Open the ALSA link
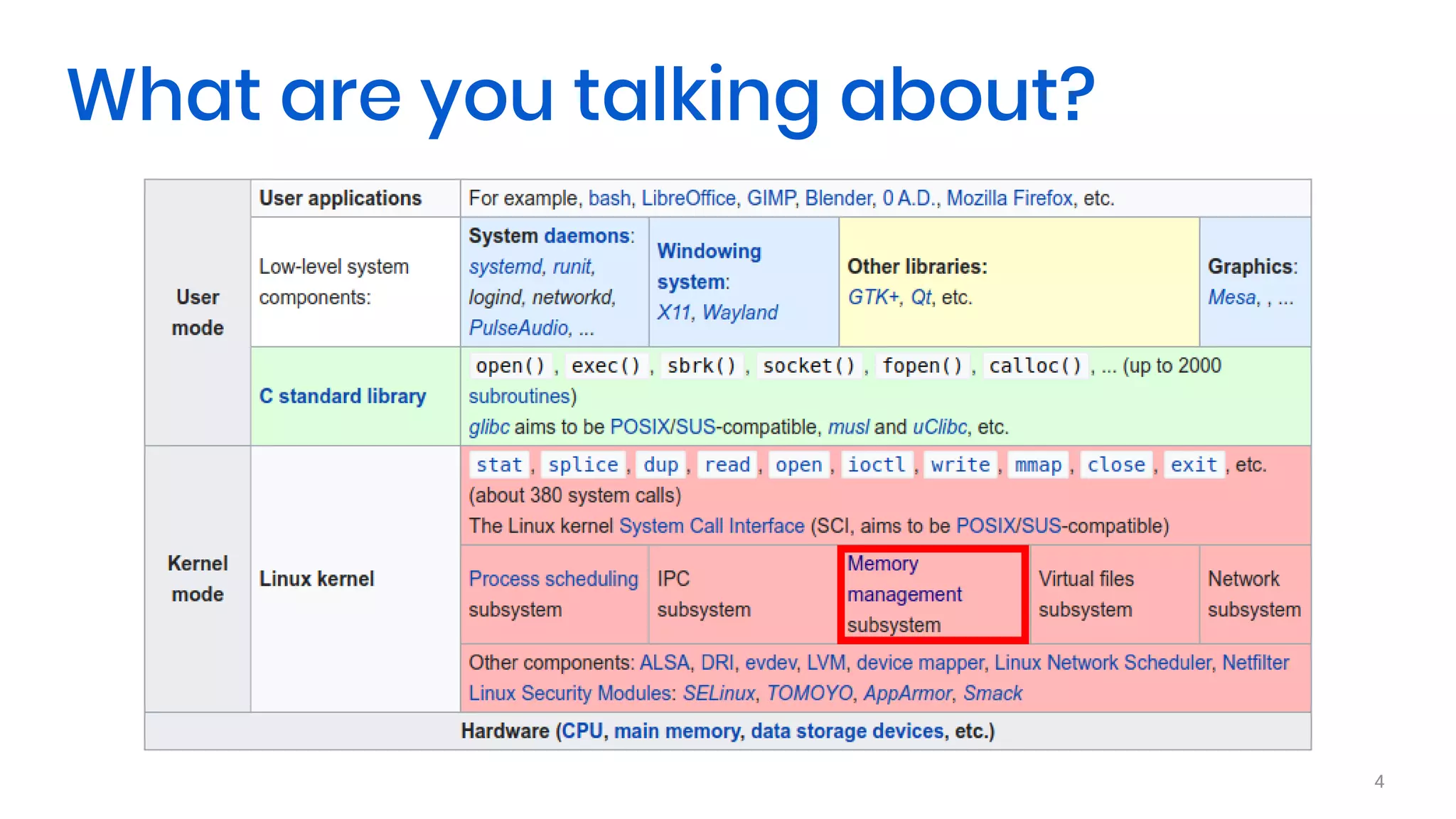The width and height of the screenshot is (1456, 819). click(x=664, y=663)
